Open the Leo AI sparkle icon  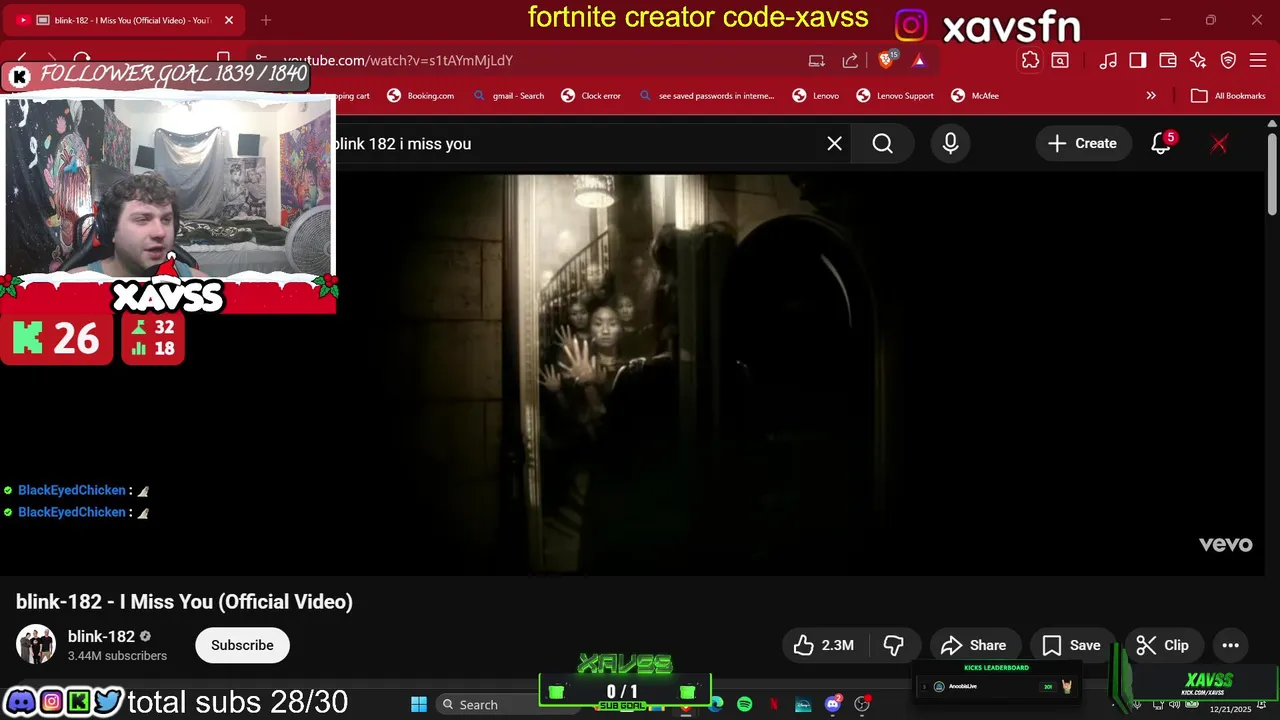[x=1198, y=60]
